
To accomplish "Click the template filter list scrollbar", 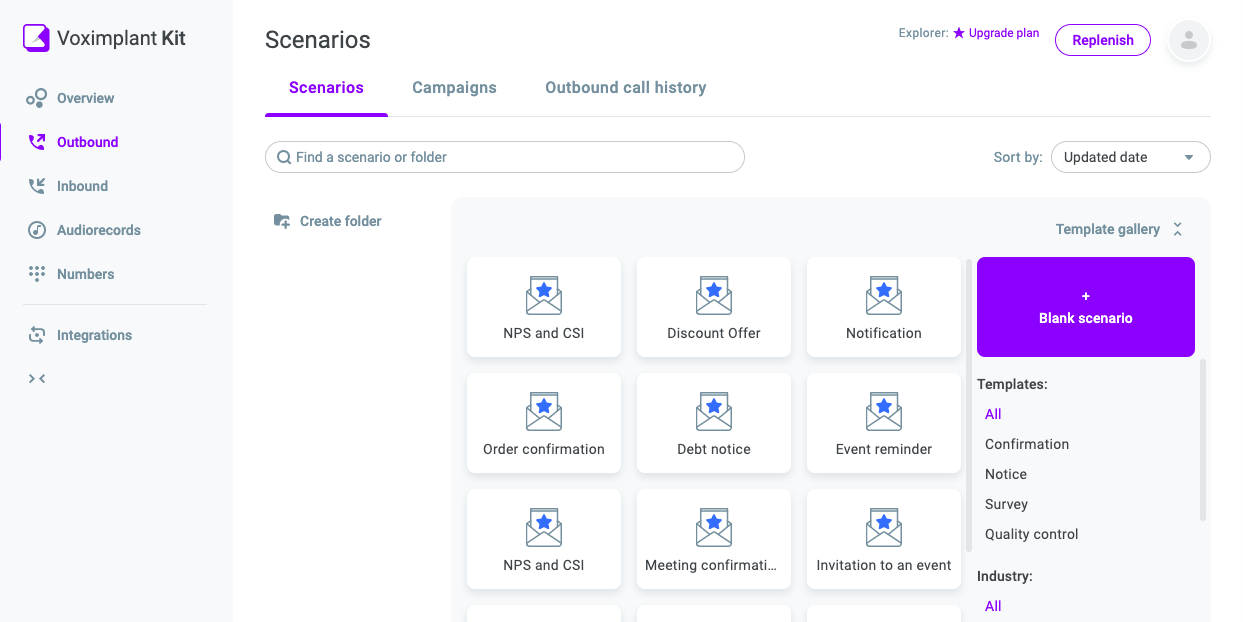I will (x=1203, y=440).
